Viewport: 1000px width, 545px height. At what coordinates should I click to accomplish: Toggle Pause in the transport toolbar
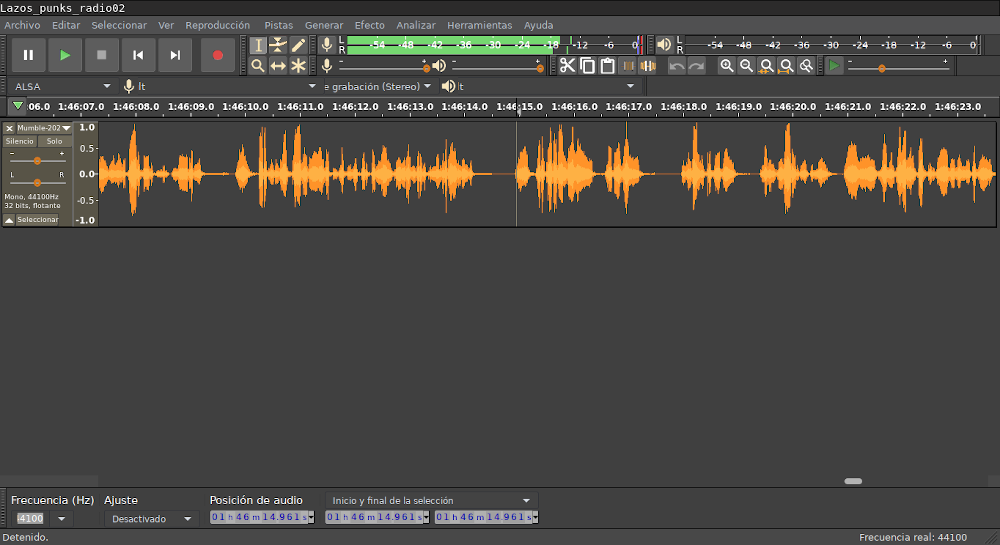click(x=28, y=55)
